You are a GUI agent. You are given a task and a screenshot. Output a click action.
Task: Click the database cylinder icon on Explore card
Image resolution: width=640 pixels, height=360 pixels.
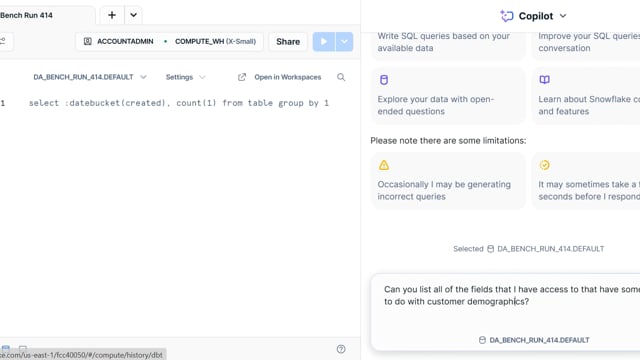(x=384, y=80)
